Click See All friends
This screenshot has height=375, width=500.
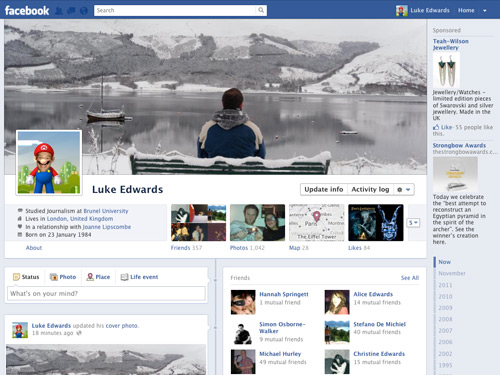tap(410, 278)
